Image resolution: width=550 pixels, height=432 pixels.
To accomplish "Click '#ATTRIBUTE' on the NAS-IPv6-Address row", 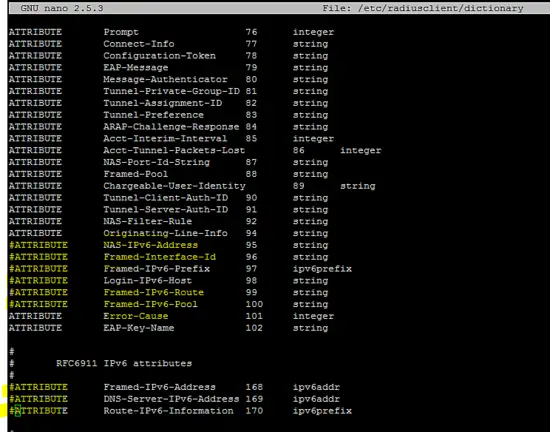I will click(x=39, y=245).
